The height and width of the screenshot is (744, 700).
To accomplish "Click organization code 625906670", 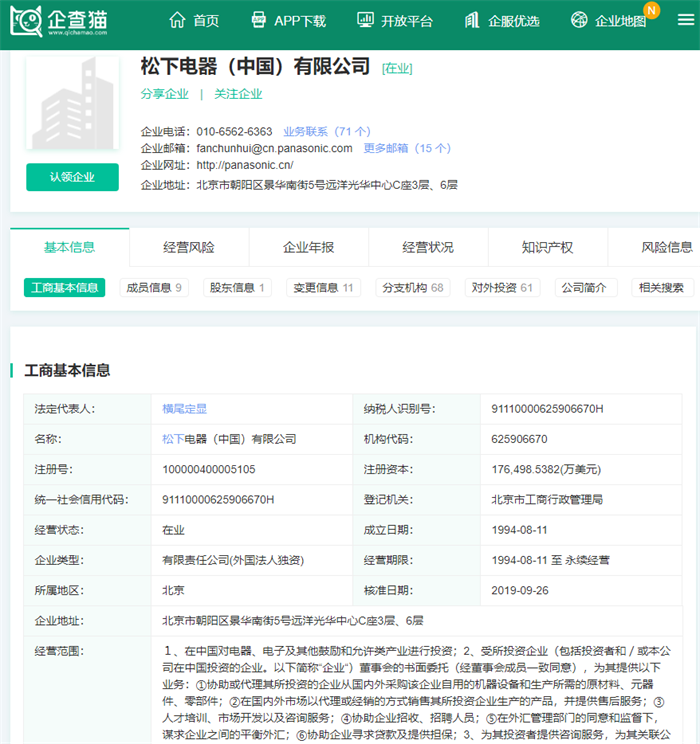I will [519, 439].
